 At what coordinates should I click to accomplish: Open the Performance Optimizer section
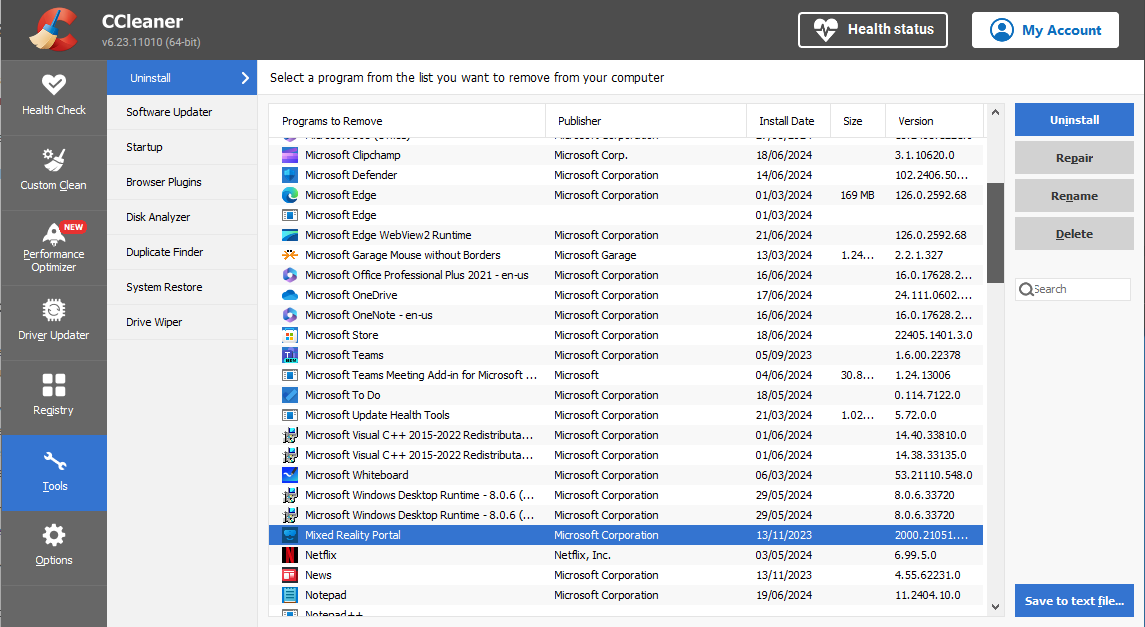tap(53, 247)
